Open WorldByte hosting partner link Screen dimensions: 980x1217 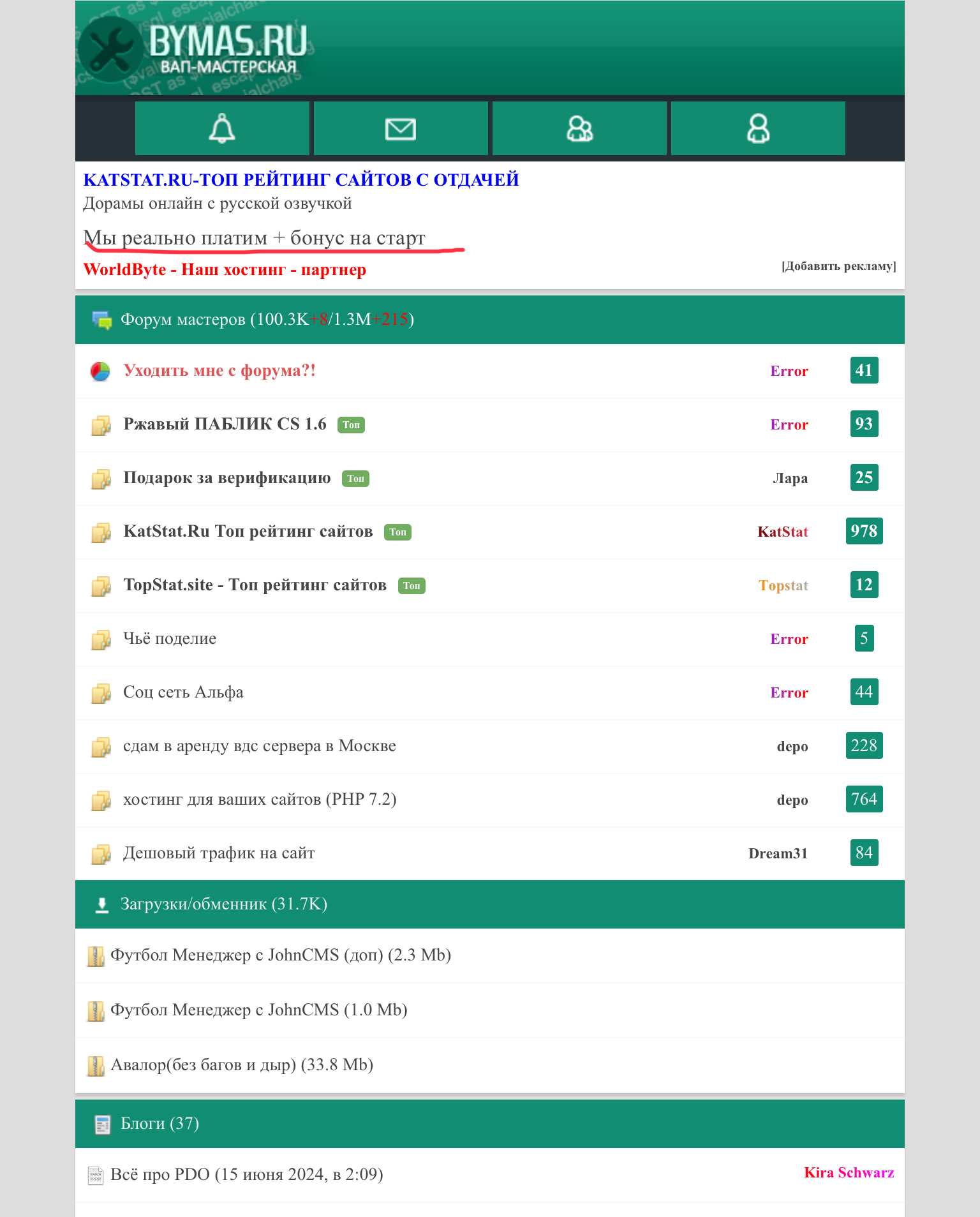point(225,270)
